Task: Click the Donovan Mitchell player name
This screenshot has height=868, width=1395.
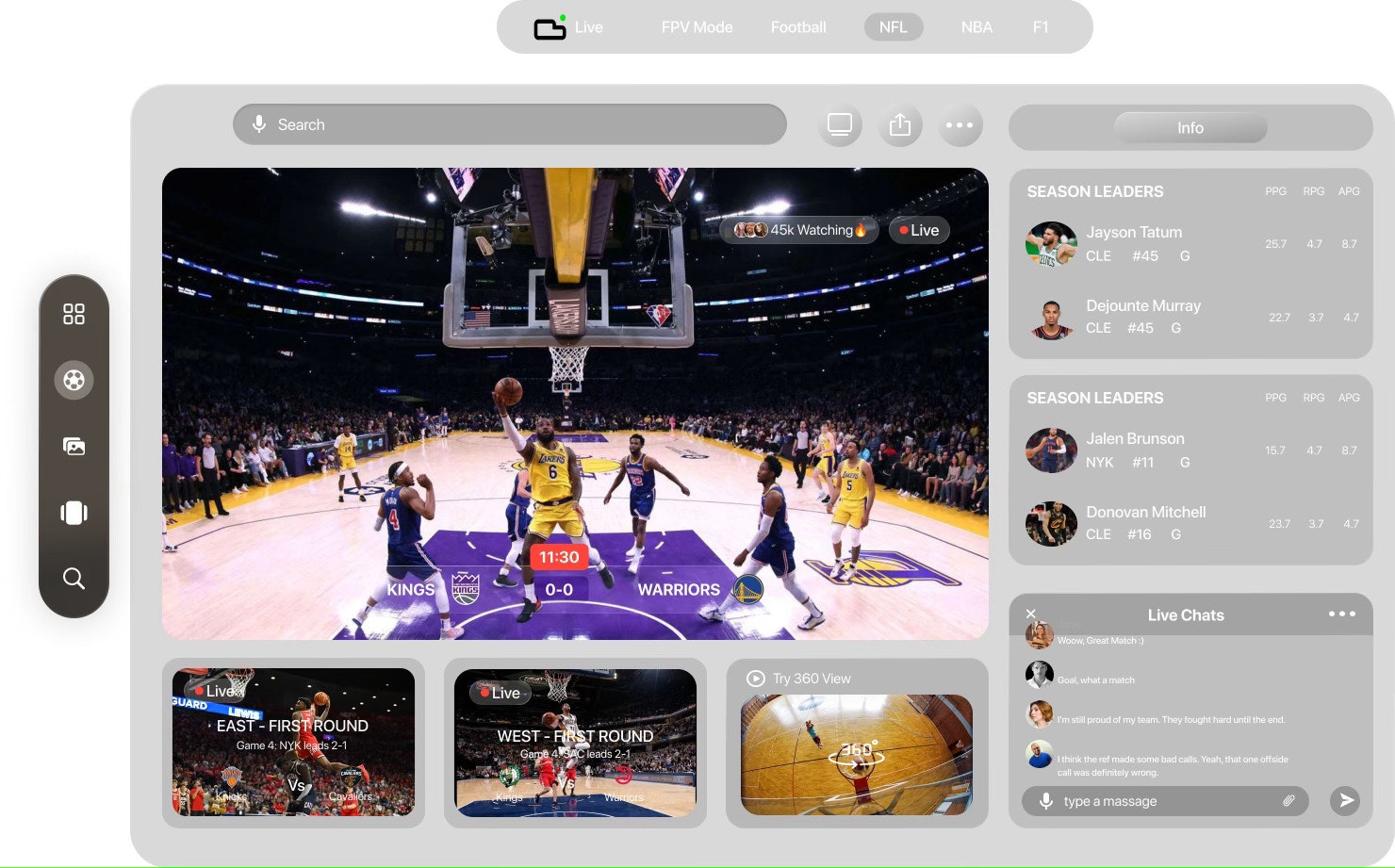Action: tap(1146, 512)
